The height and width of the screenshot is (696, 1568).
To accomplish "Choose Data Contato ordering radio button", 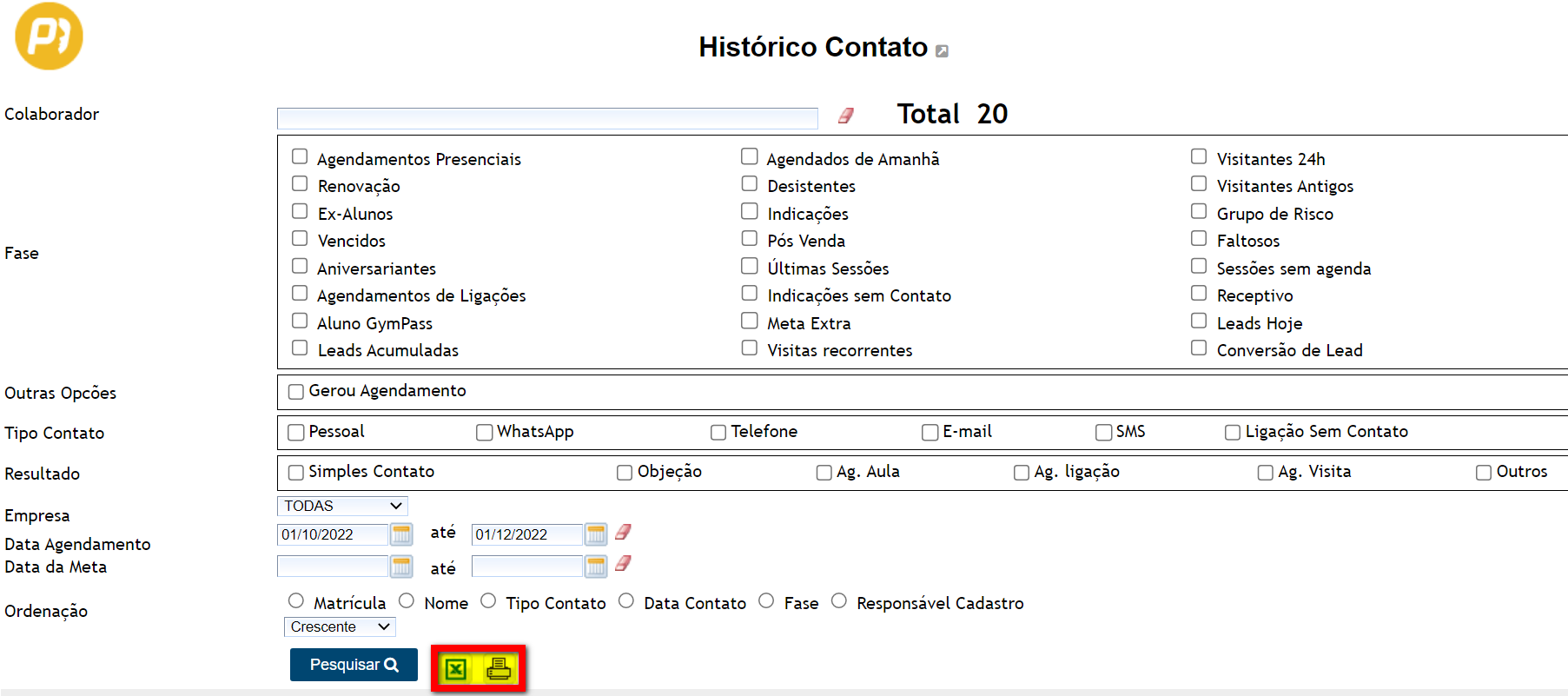I will pyautogui.click(x=626, y=601).
